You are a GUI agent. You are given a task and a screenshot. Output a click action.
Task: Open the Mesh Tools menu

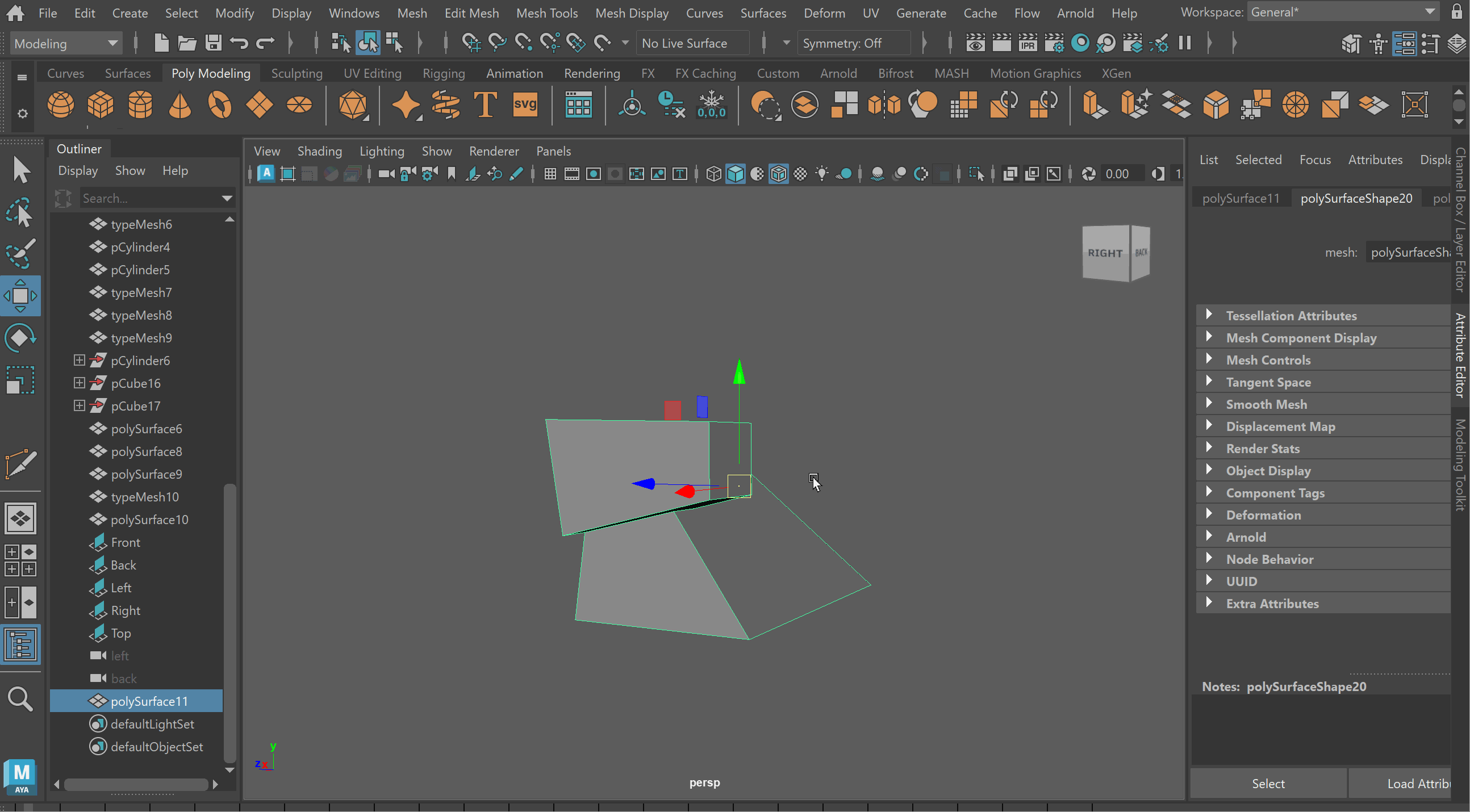pos(546,12)
